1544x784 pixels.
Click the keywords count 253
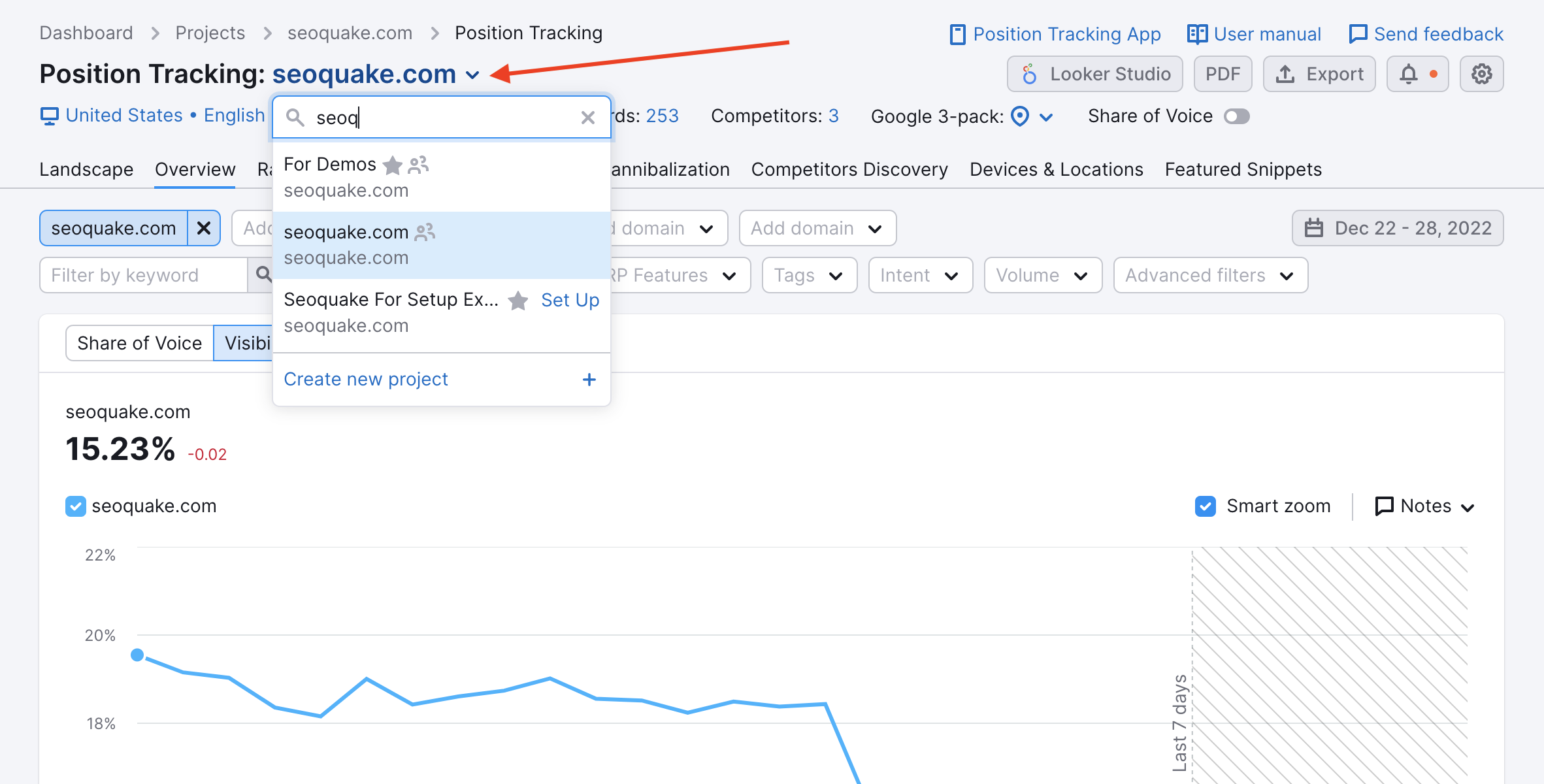pyautogui.click(x=663, y=116)
